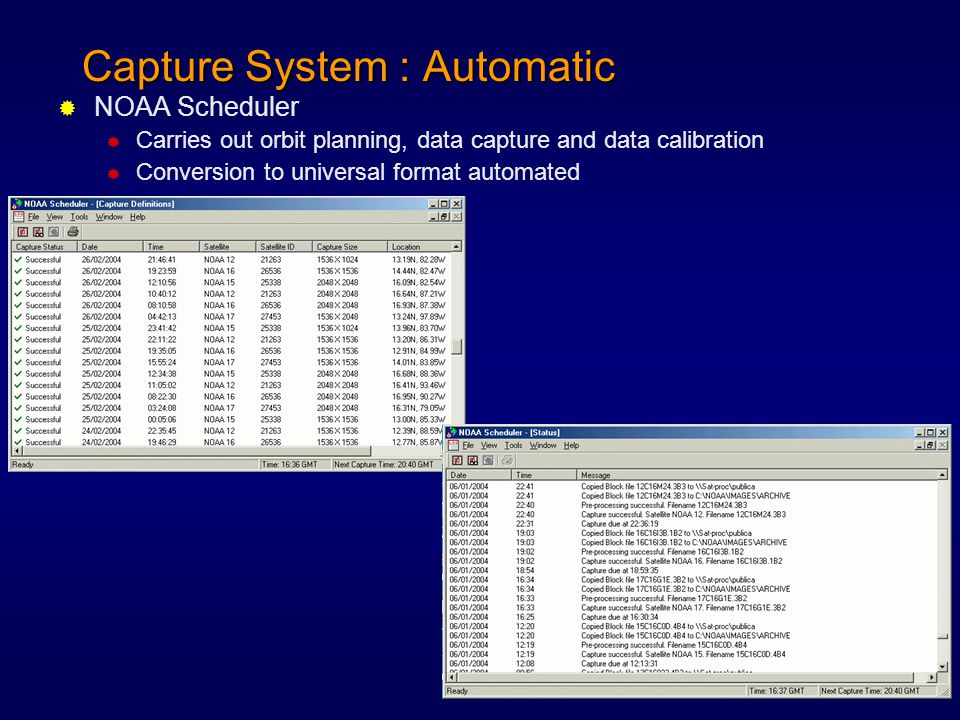Image resolution: width=960 pixels, height=720 pixels.
Task: Click the gray third toolbar icon in Capture Definitions window
Action: [x=54, y=231]
